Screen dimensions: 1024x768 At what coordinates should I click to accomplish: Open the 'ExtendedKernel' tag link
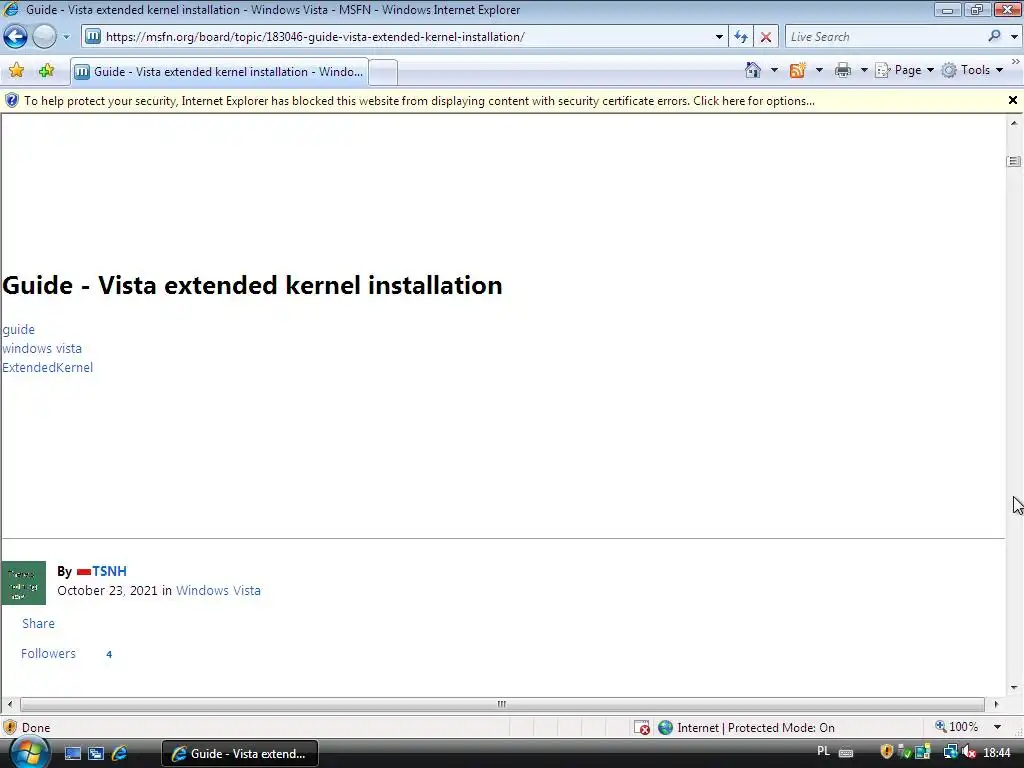click(48, 368)
